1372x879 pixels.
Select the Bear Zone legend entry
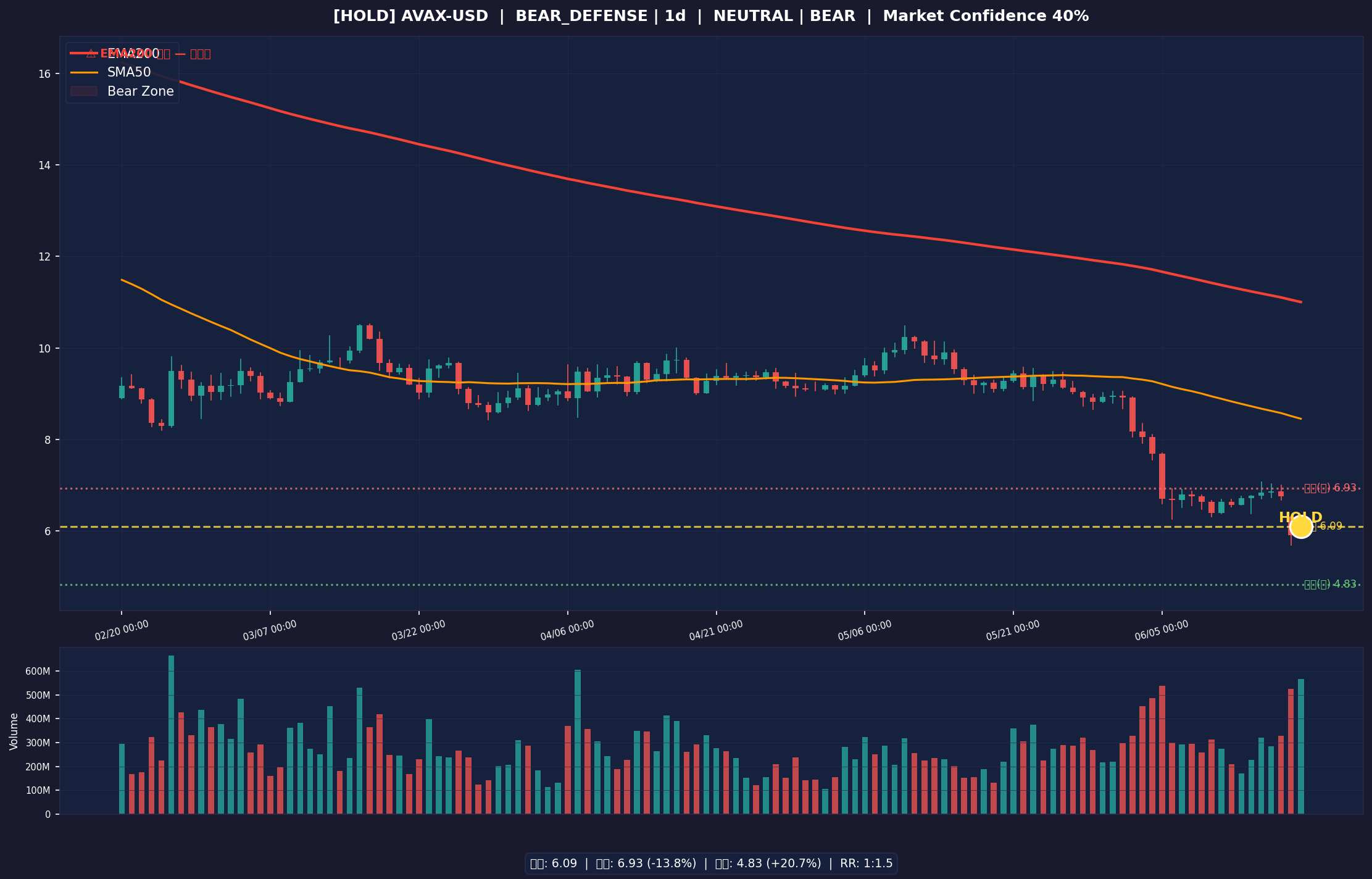[x=122, y=91]
